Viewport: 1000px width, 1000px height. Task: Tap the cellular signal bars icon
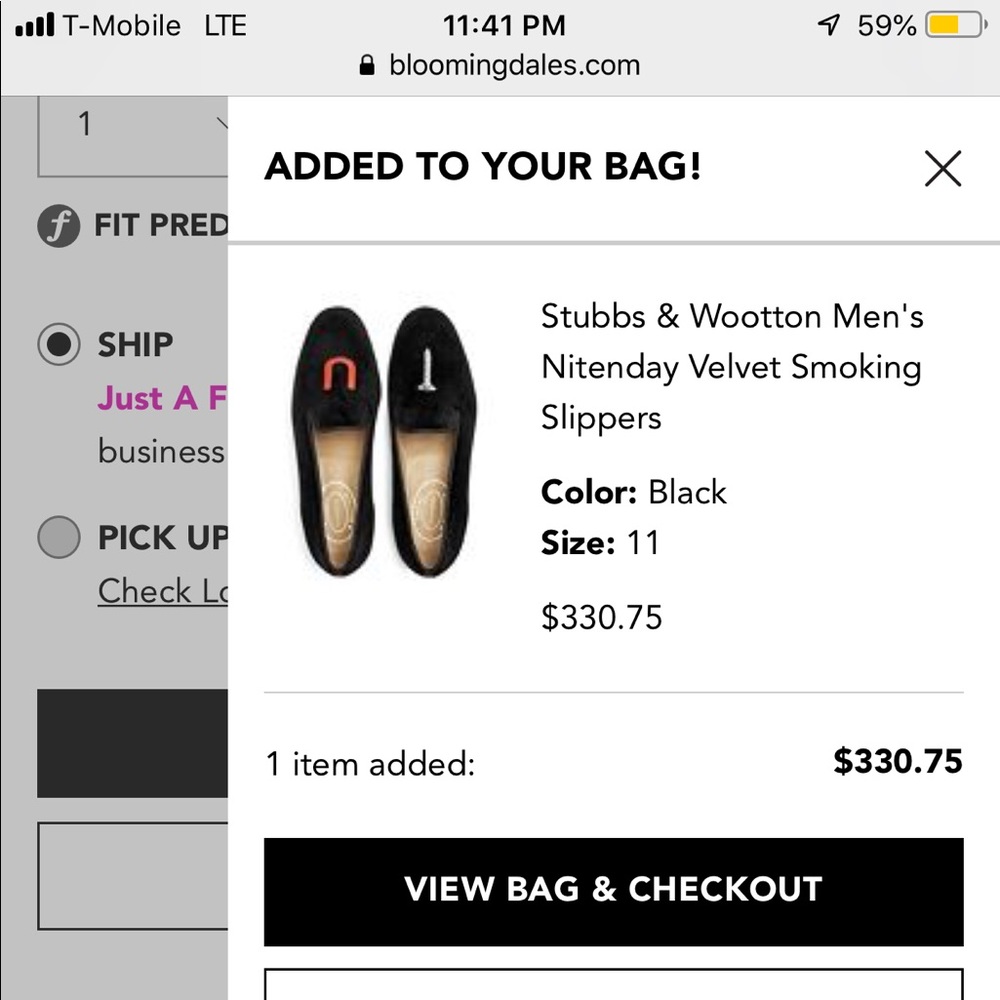pyautogui.click(x=35, y=26)
